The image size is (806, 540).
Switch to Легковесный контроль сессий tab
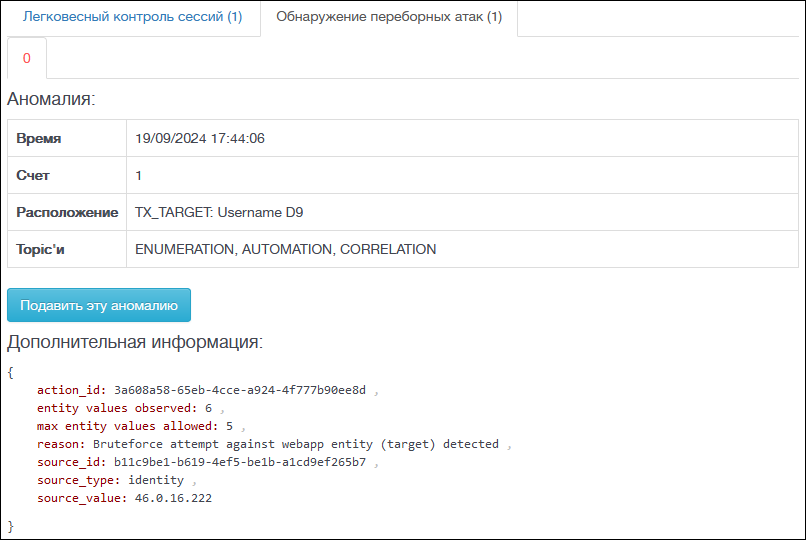[132, 17]
